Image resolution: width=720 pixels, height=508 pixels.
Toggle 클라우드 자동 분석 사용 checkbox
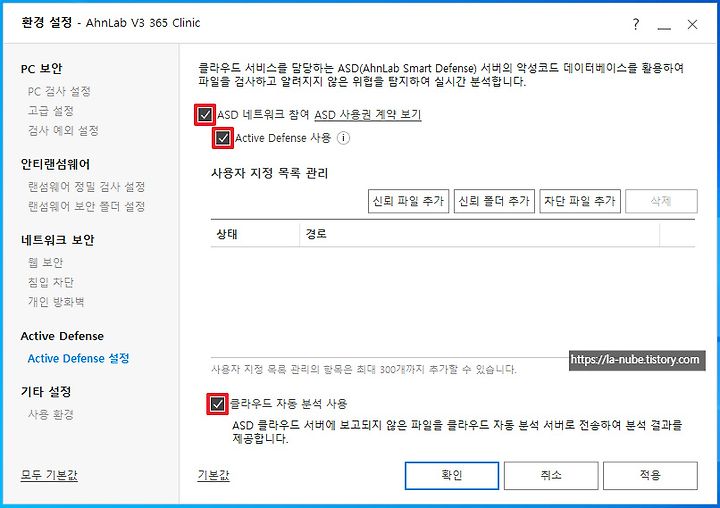(217, 404)
